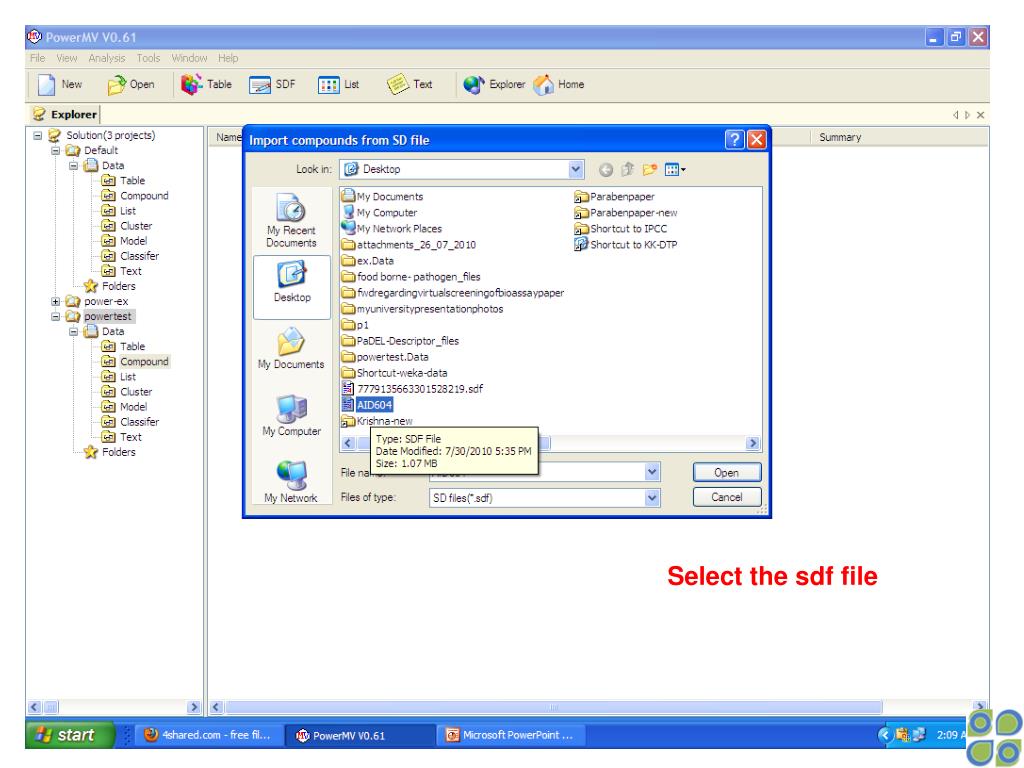Screen dimensions: 1024x768
Task: Click the Cancel button in dialog
Action: click(x=727, y=497)
